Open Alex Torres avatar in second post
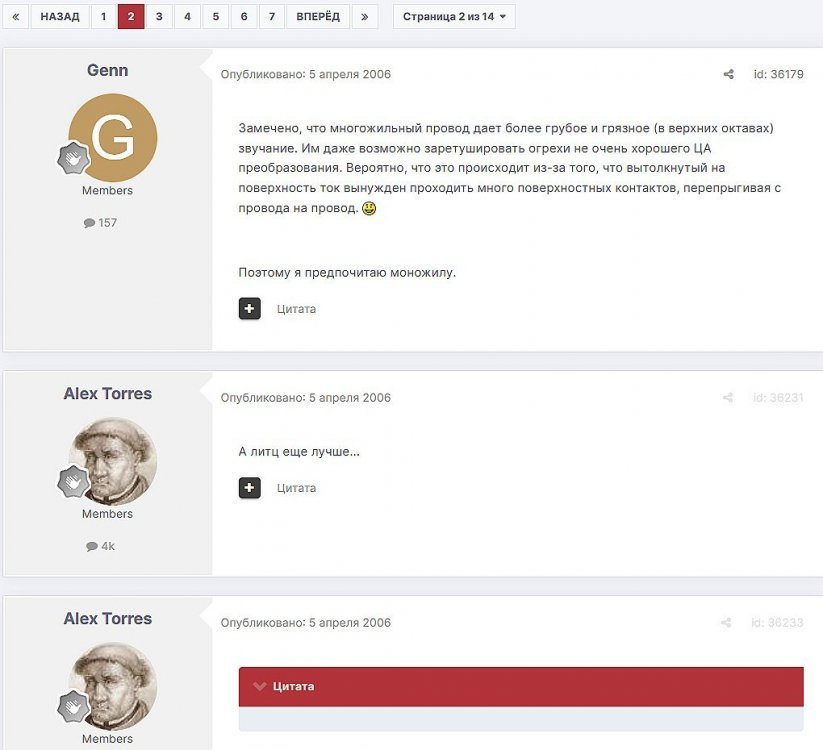823x750 pixels. click(113, 460)
